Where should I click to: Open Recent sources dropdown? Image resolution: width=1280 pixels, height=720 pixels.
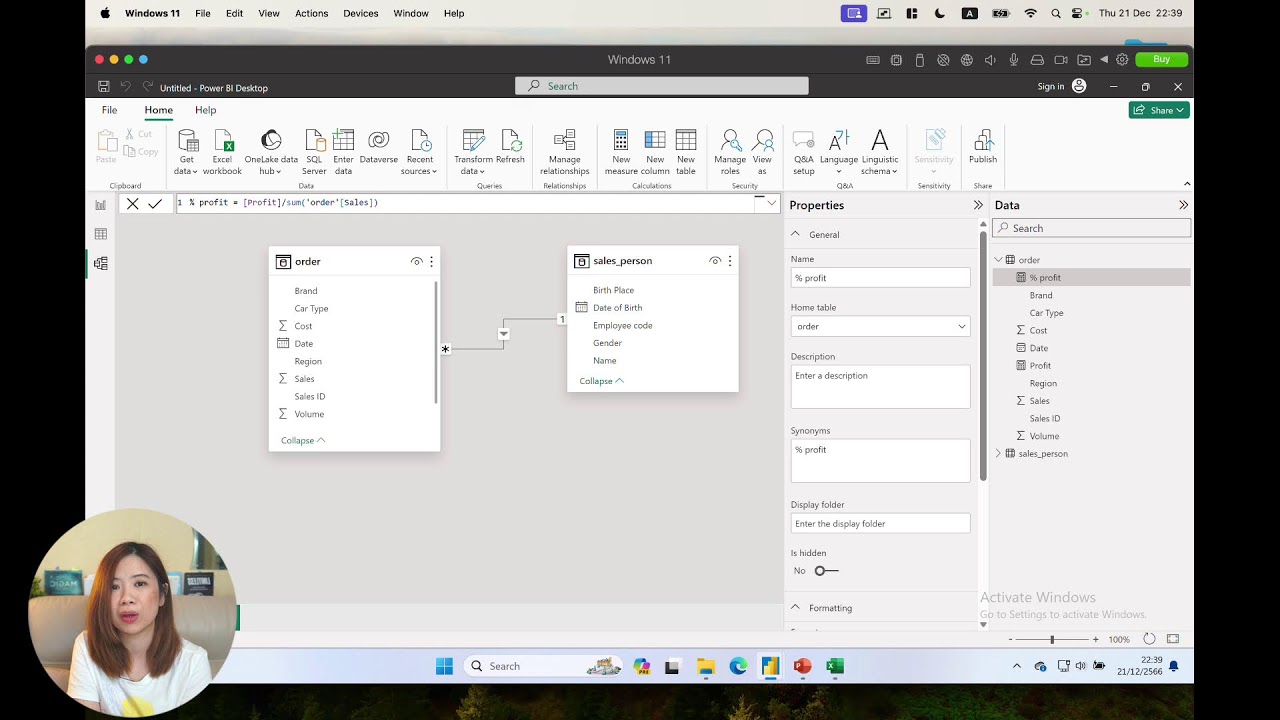click(x=420, y=152)
